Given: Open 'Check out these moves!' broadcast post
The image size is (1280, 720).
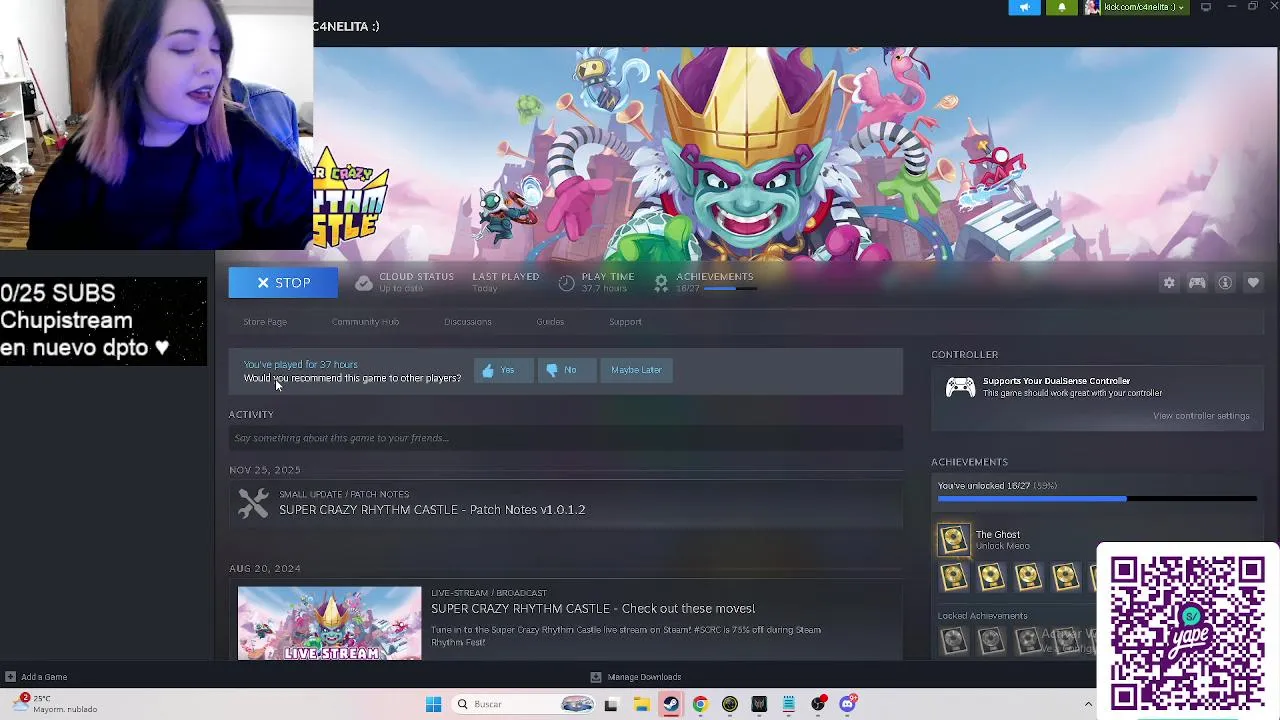Looking at the screenshot, I should point(593,609).
